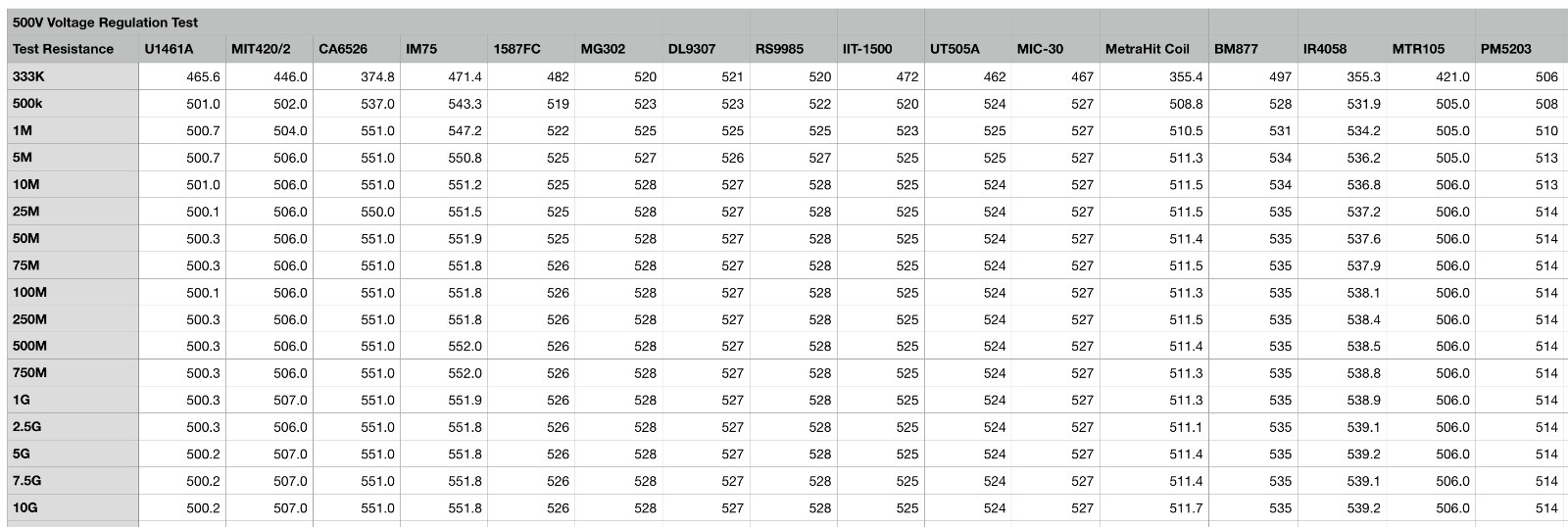1568x527 pixels.
Task: Select the 10G row label
Action: pyautogui.click(x=25, y=507)
